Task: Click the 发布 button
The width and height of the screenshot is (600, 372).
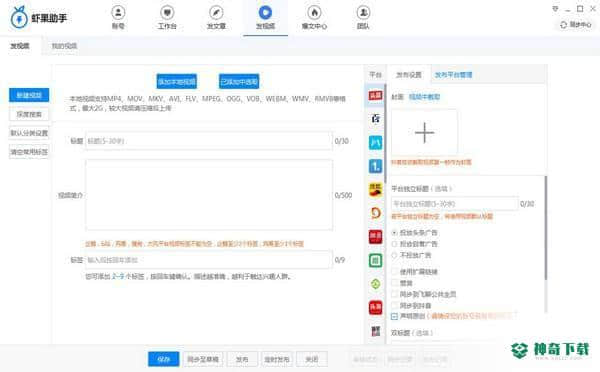Action: 242,359
